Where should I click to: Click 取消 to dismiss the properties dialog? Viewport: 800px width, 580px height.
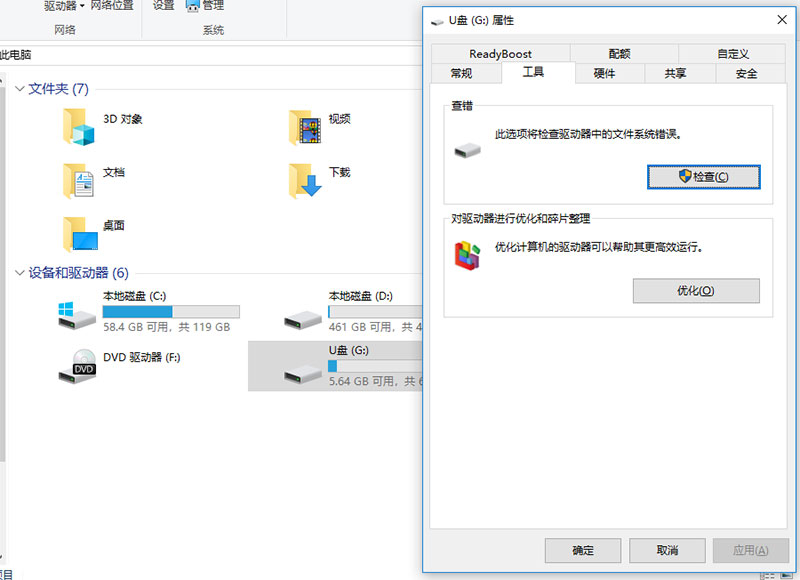pyautogui.click(x=666, y=550)
